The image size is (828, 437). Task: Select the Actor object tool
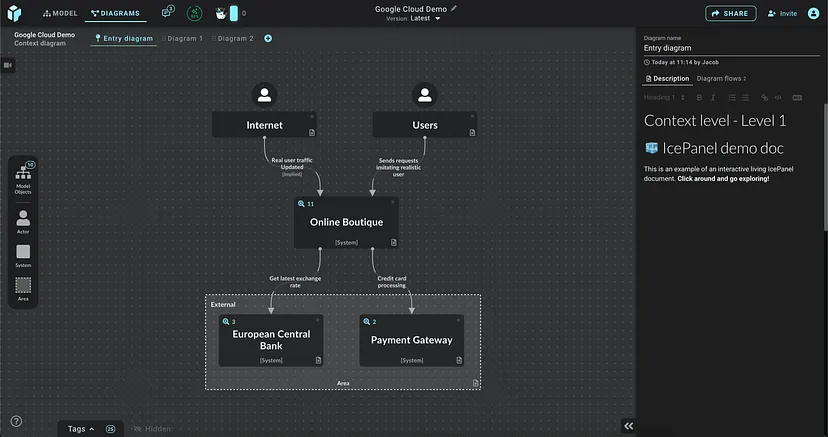tap(23, 222)
